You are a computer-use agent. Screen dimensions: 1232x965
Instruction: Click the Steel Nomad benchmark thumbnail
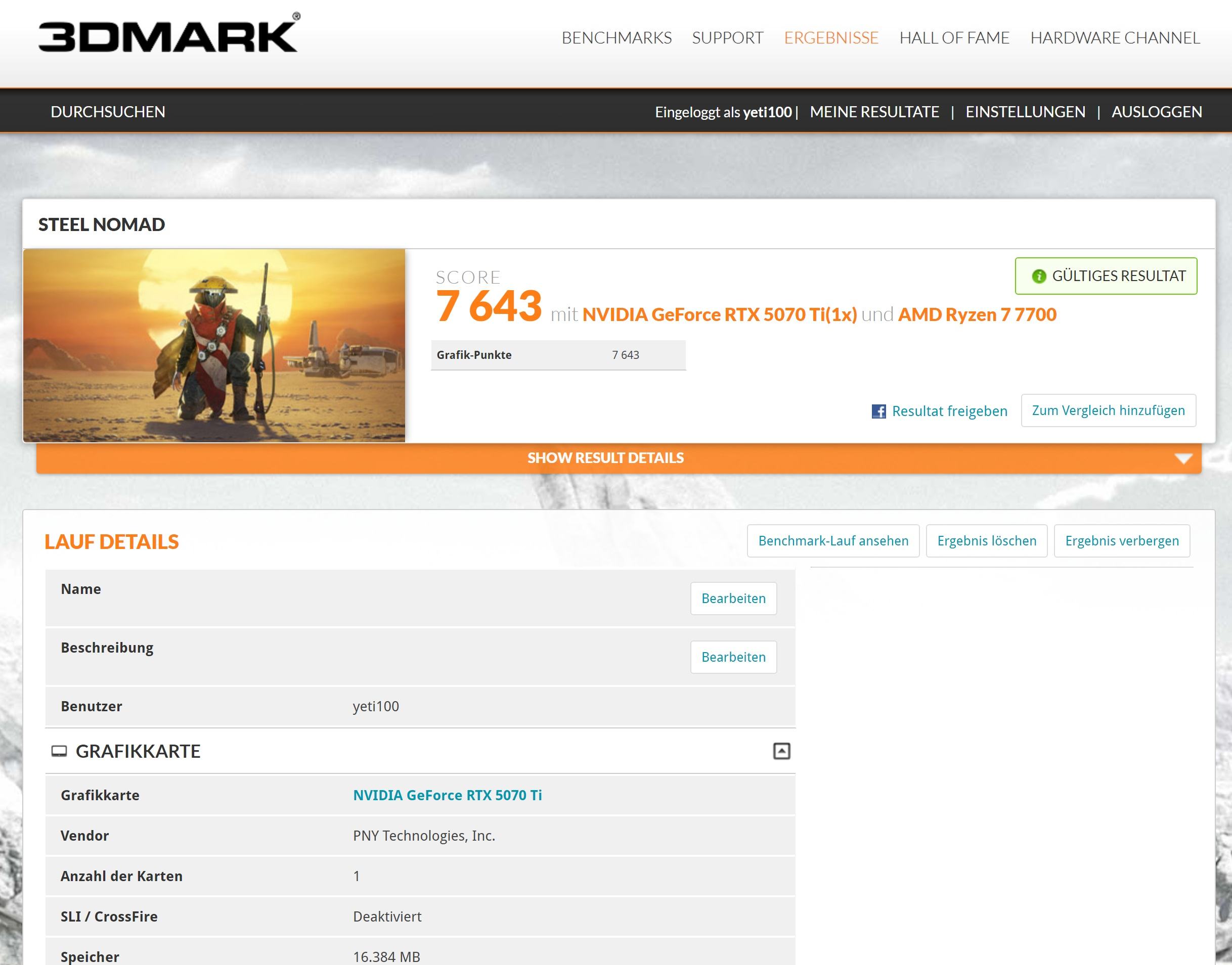(x=214, y=345)
